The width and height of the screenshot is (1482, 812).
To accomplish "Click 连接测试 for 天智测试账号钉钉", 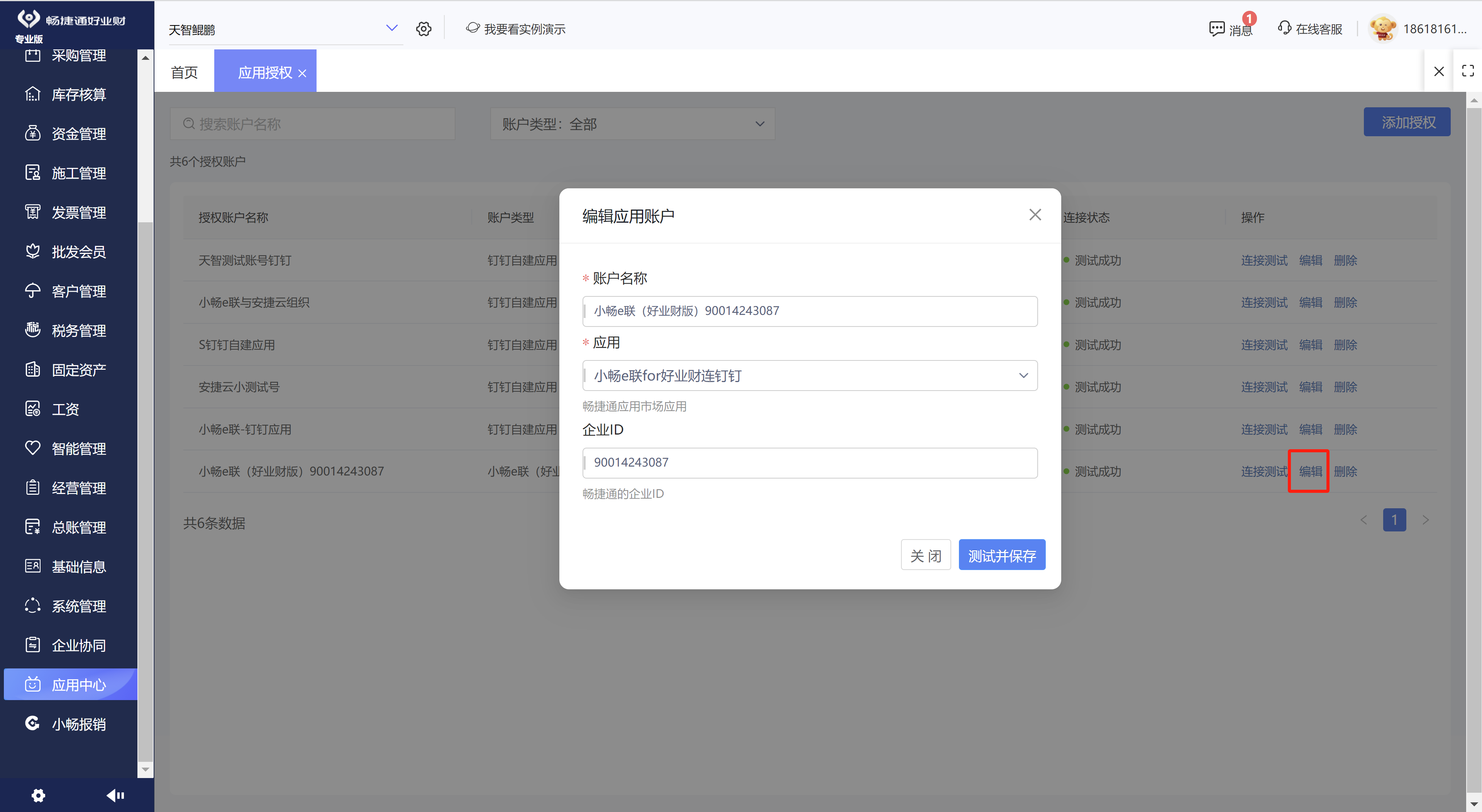I will tap(1264, 261).
